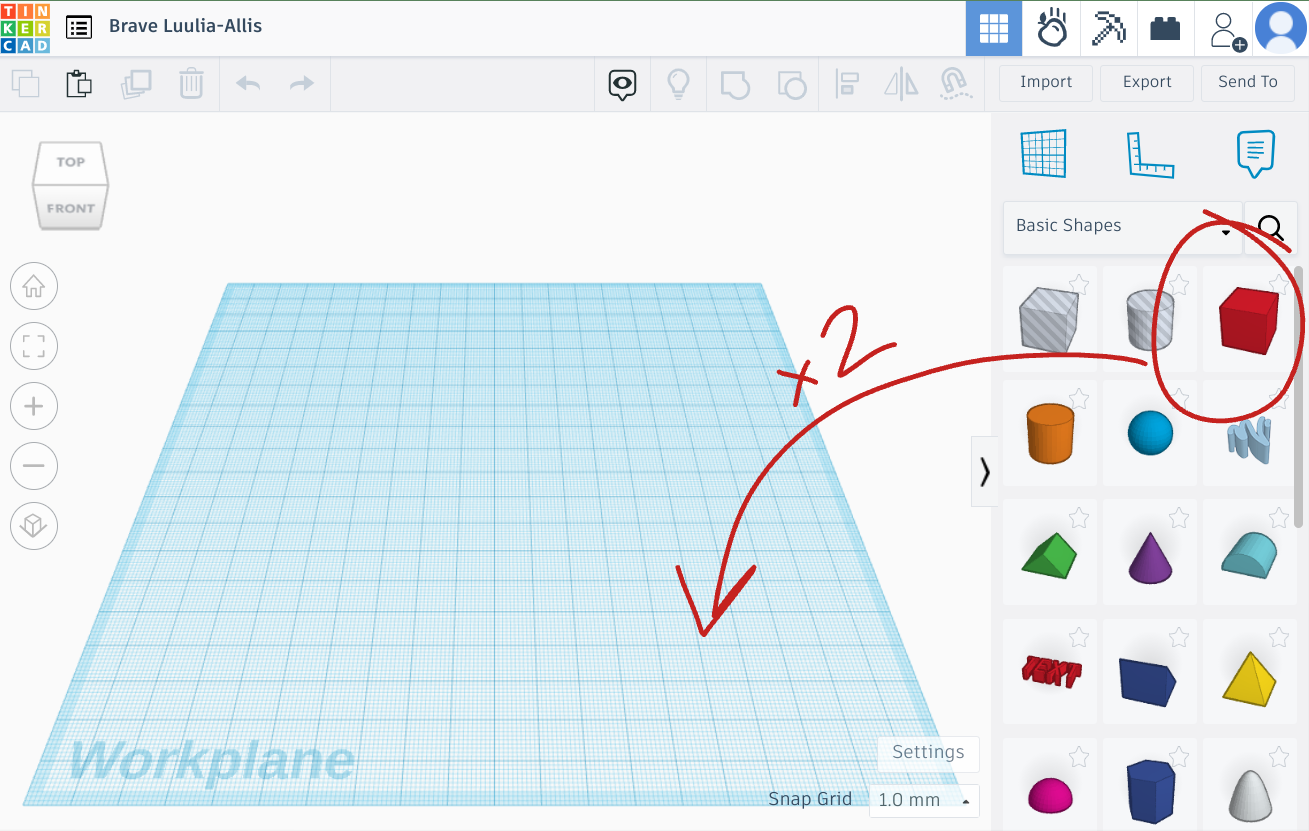This screenshot has width=1309, height=831.
Task: Select the orange Cylinder shape
Action: click(1050, 434)
